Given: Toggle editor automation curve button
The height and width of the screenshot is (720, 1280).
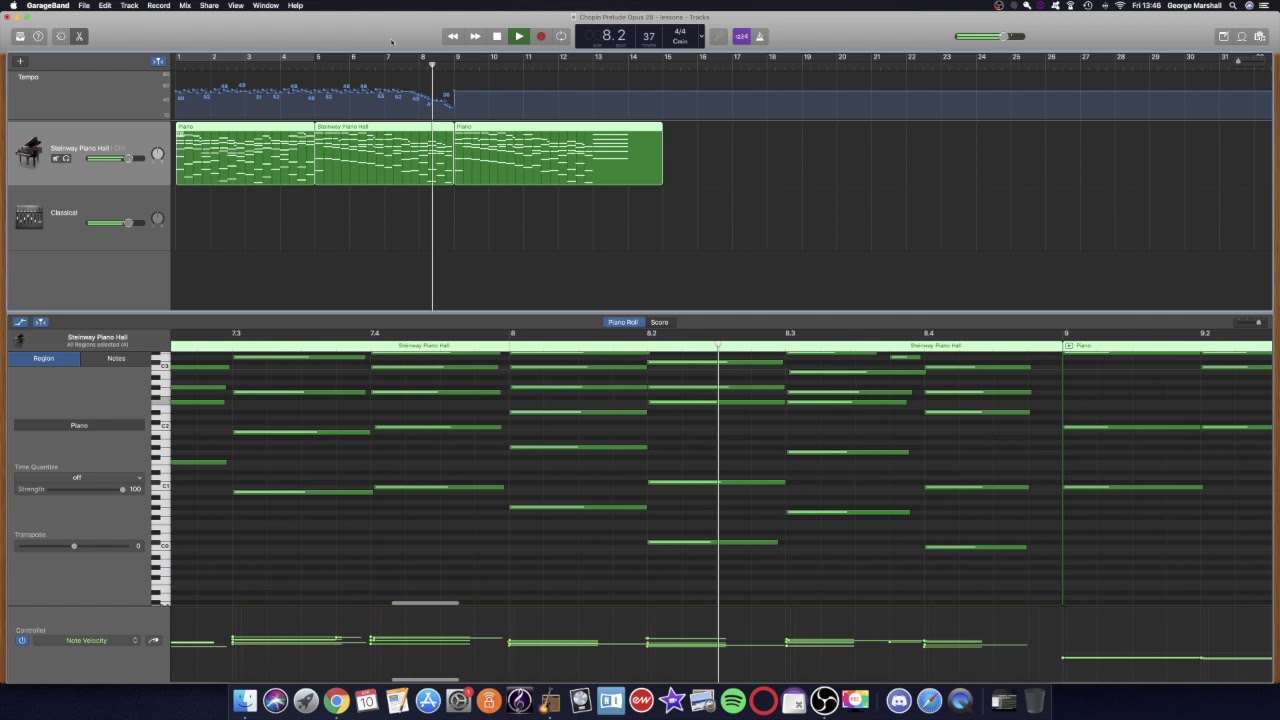Looking at the screenshot, I should coord(21,322).
